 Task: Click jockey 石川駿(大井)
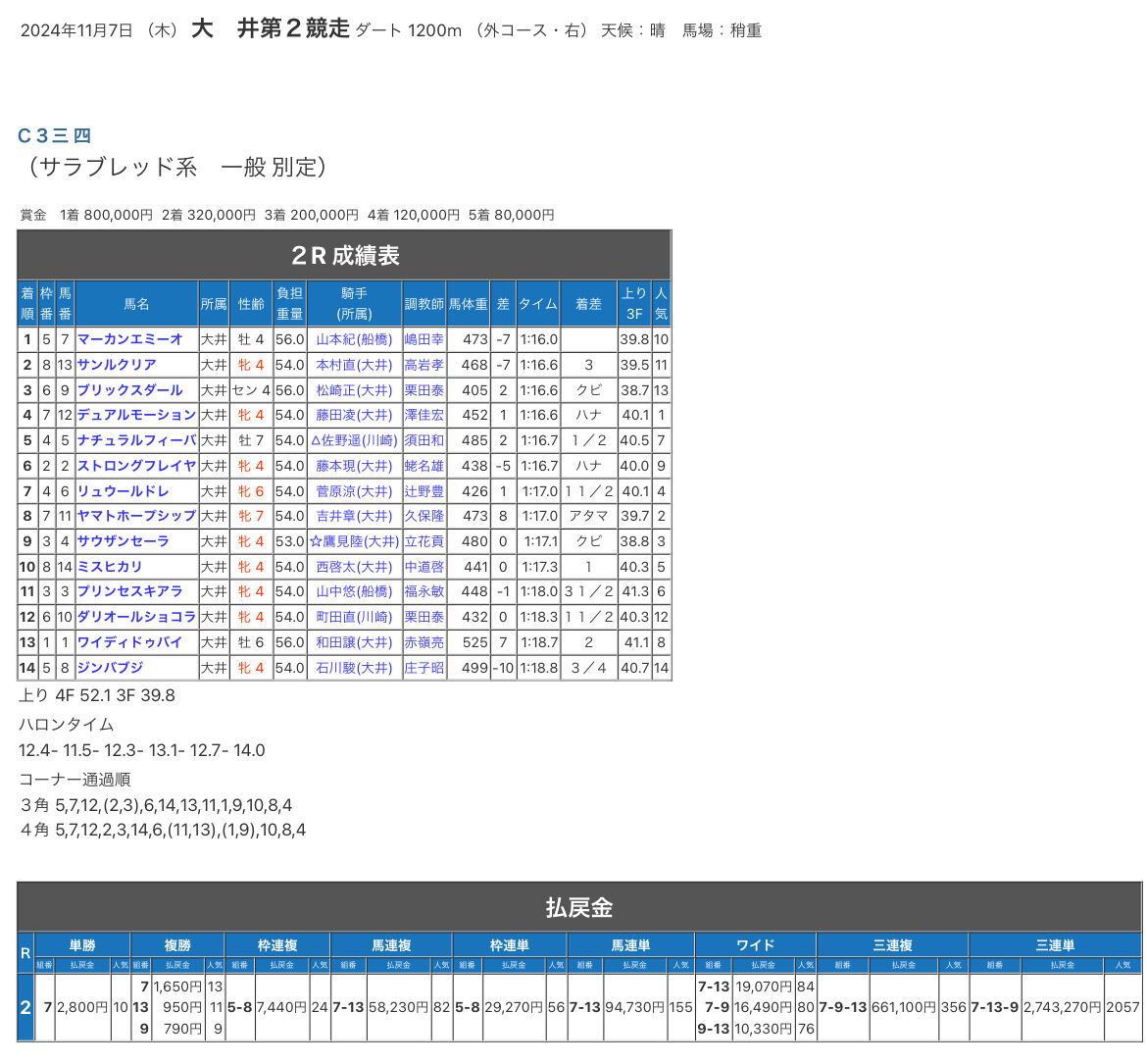pyautogui.click(x=354, y=668)
